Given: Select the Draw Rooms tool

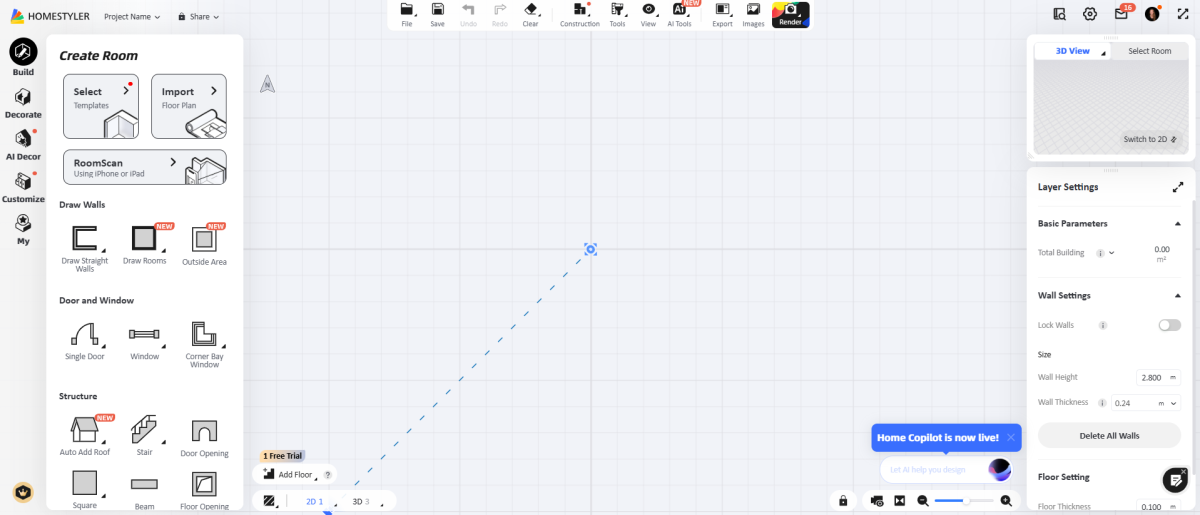Looking at the screenshot, I should coord(144,245).
